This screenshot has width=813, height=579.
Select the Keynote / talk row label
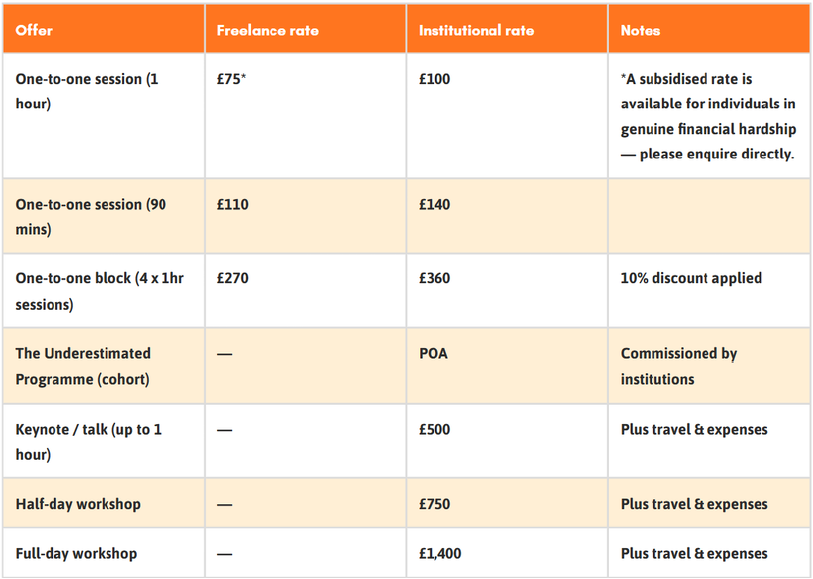coord(89,441)
